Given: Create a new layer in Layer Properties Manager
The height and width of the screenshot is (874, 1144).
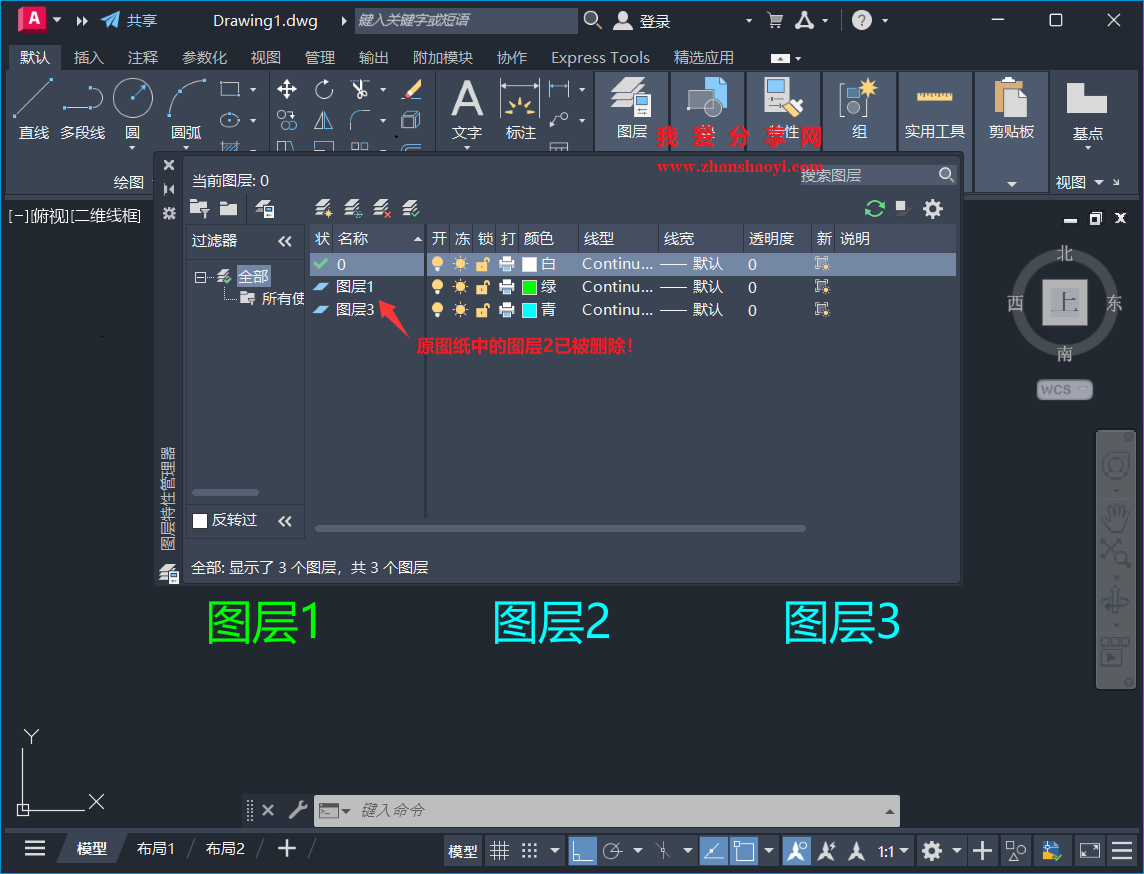Looking at the screenshot, I should coord(323,208).
